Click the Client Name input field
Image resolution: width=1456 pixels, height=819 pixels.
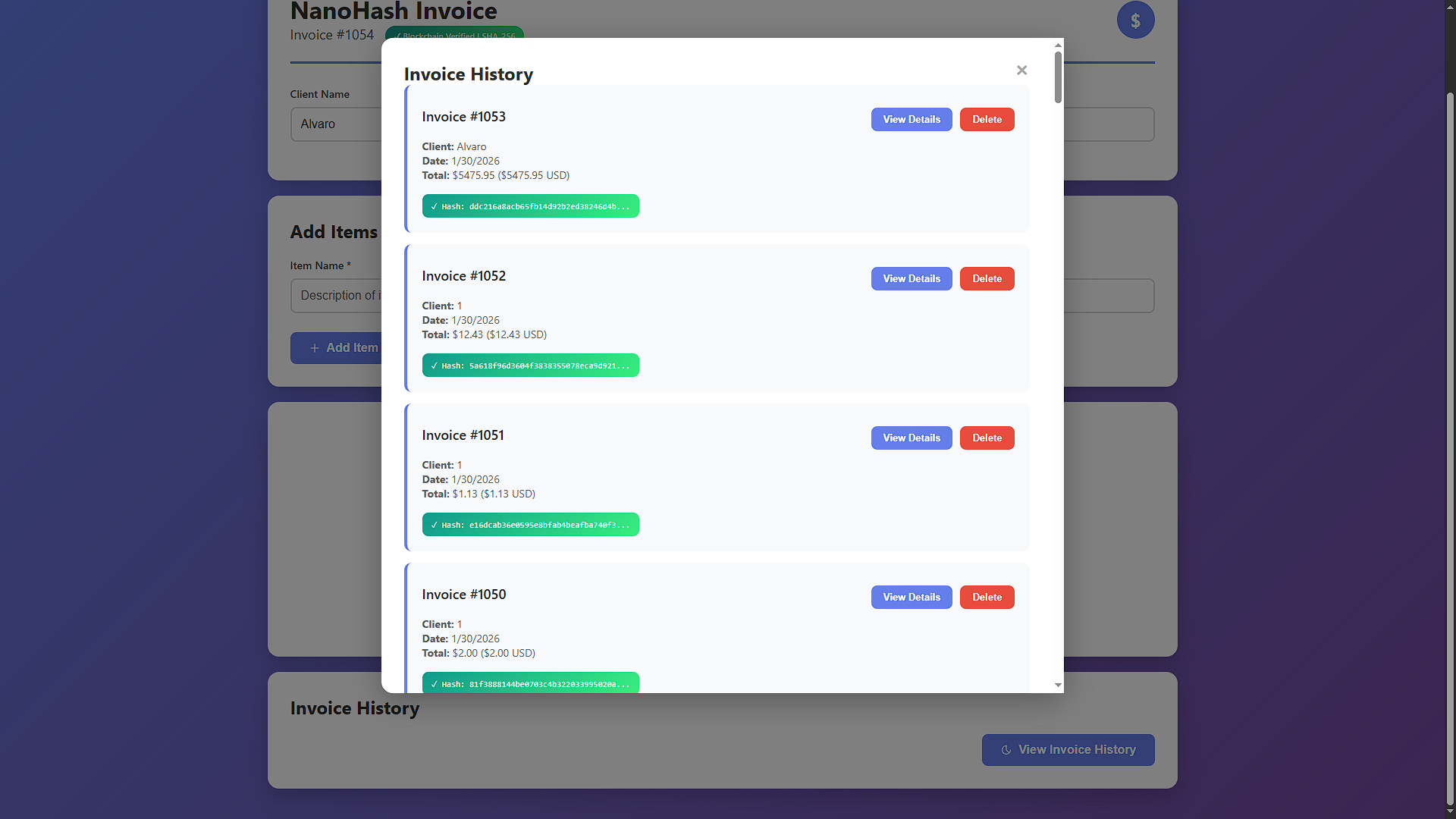click(336, 124)
